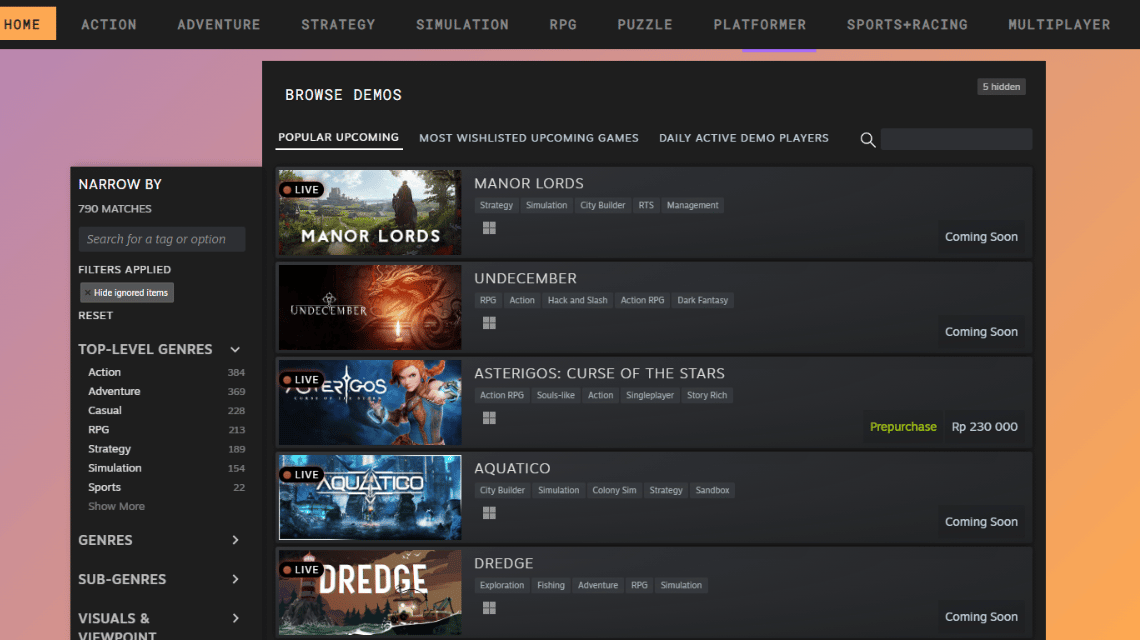This screenshot has height=640, width=1140.
Task: Open the Platformer category tab
Action: pos(760,25)
